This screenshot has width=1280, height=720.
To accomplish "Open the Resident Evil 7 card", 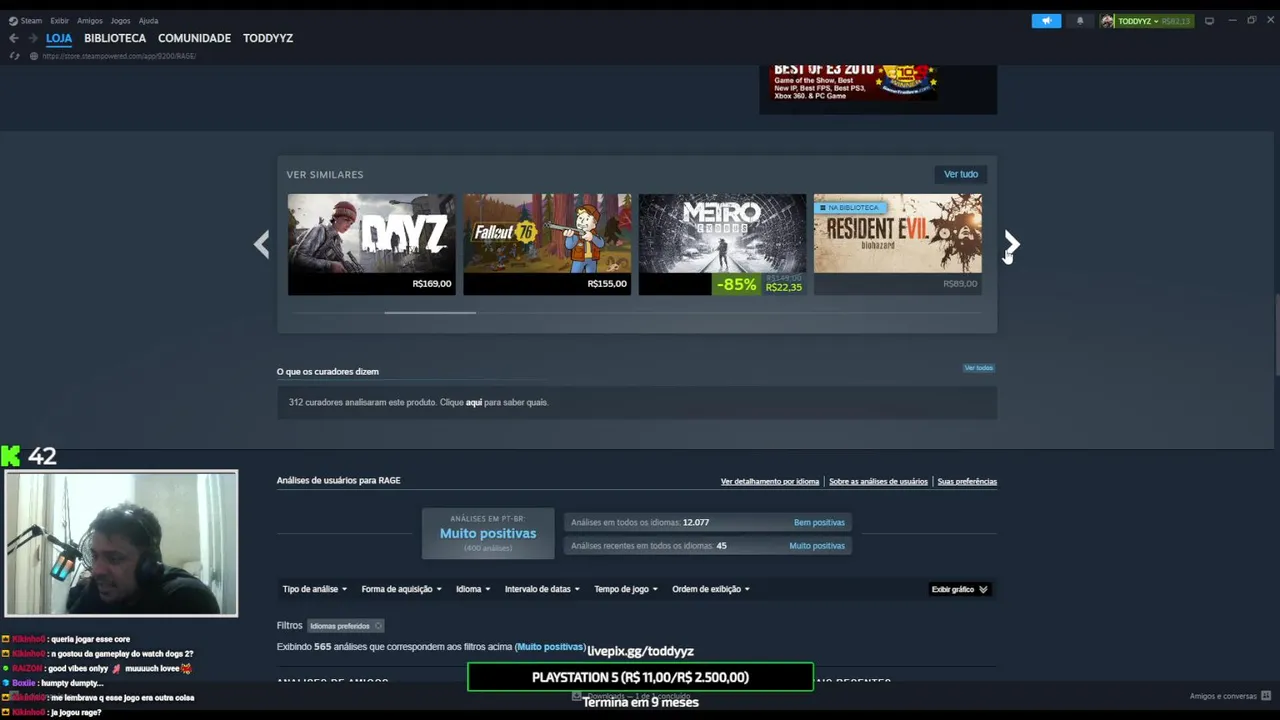I will (898, 244).
